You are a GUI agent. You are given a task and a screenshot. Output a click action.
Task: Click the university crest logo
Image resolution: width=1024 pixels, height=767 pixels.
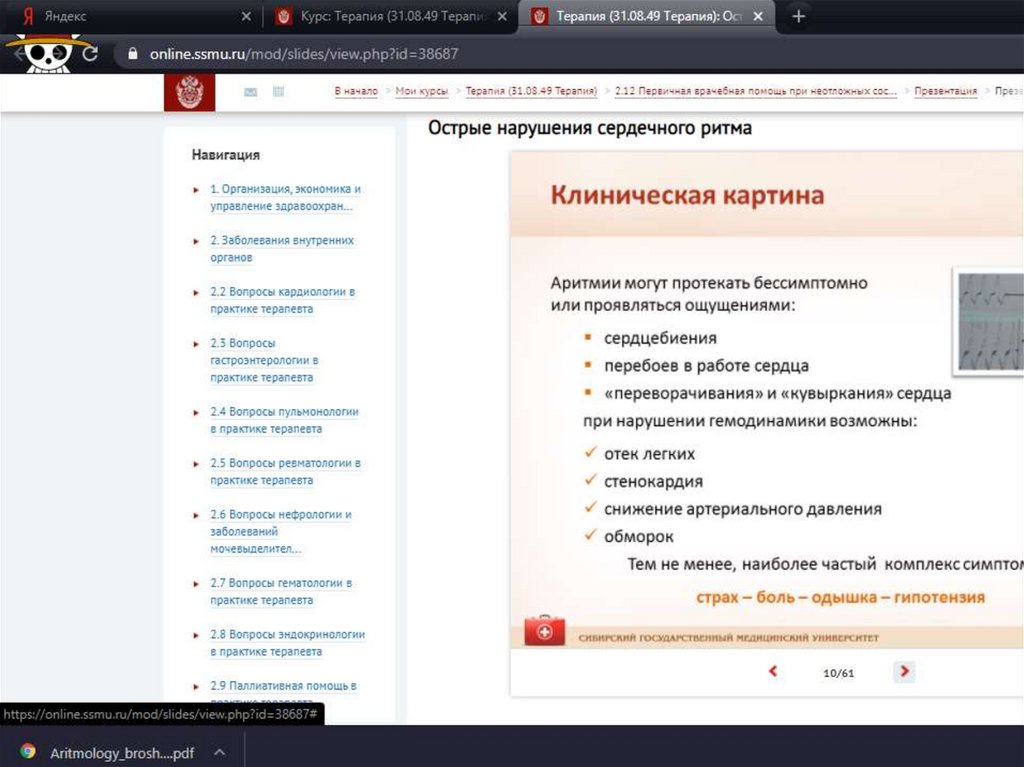tap(189, 93)
